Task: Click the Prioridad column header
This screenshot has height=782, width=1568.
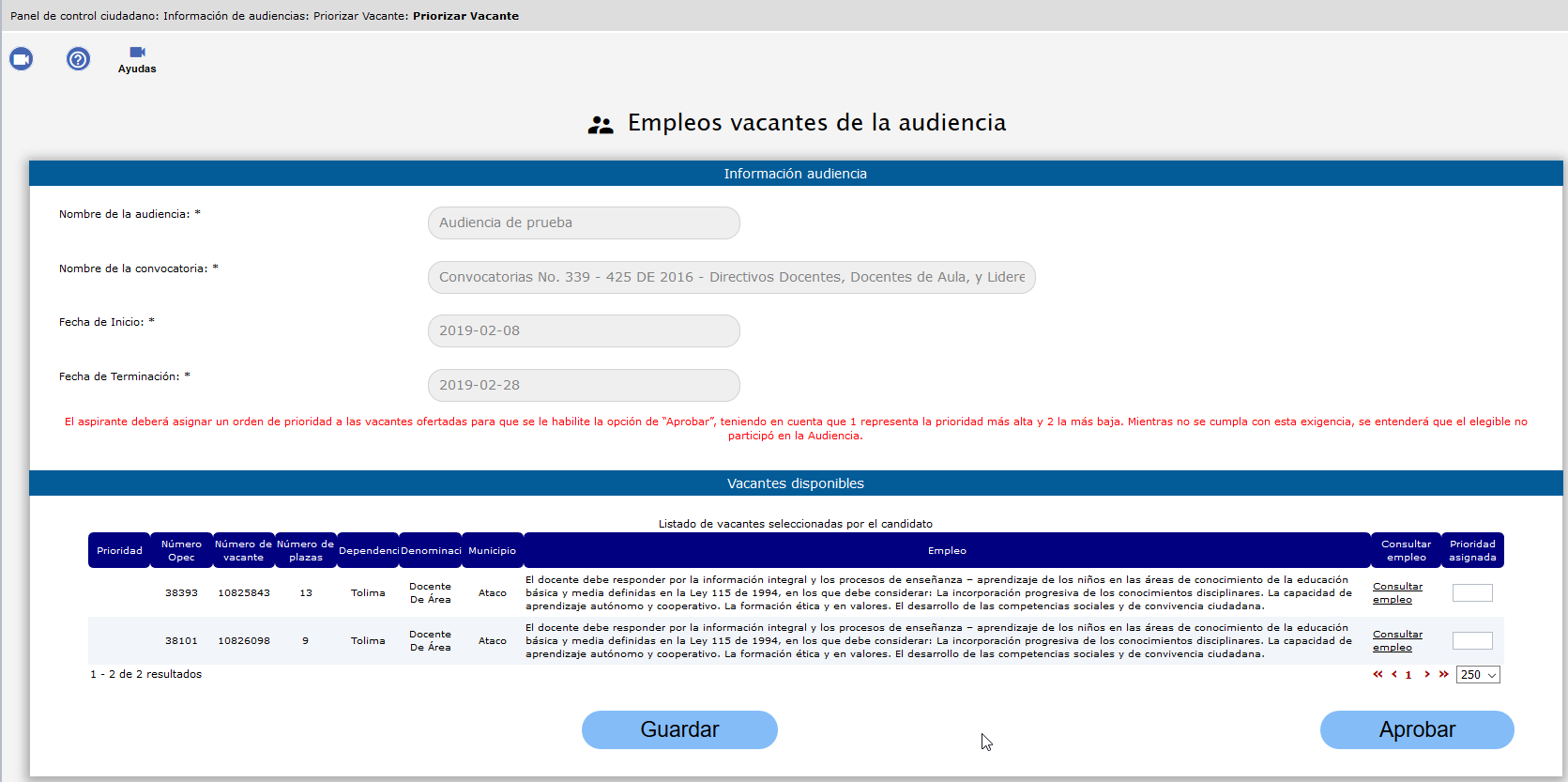Action: point(119,550)
